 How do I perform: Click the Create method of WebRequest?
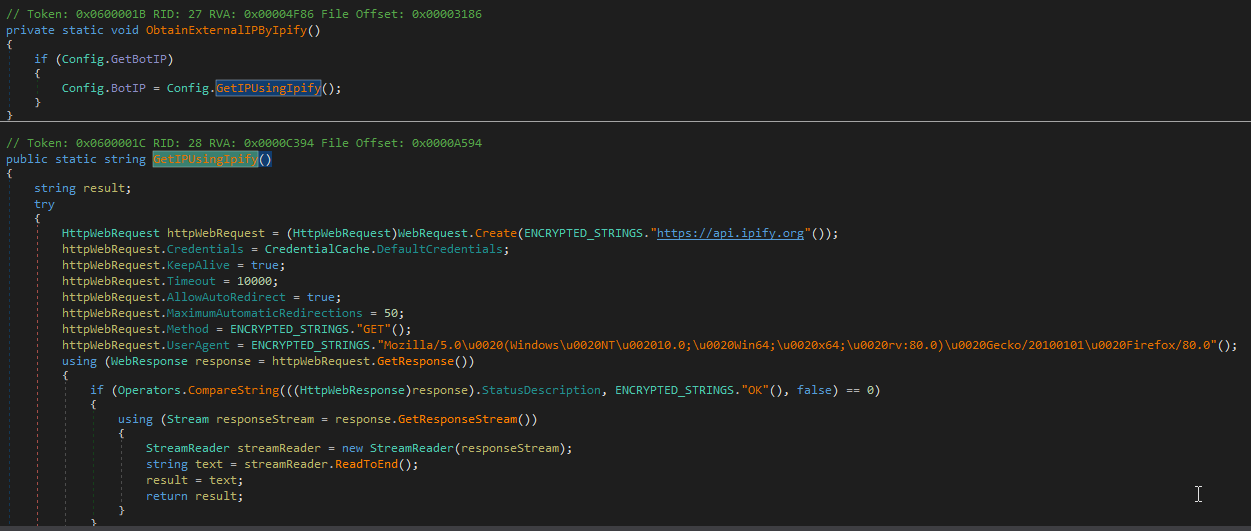[496, 233]
